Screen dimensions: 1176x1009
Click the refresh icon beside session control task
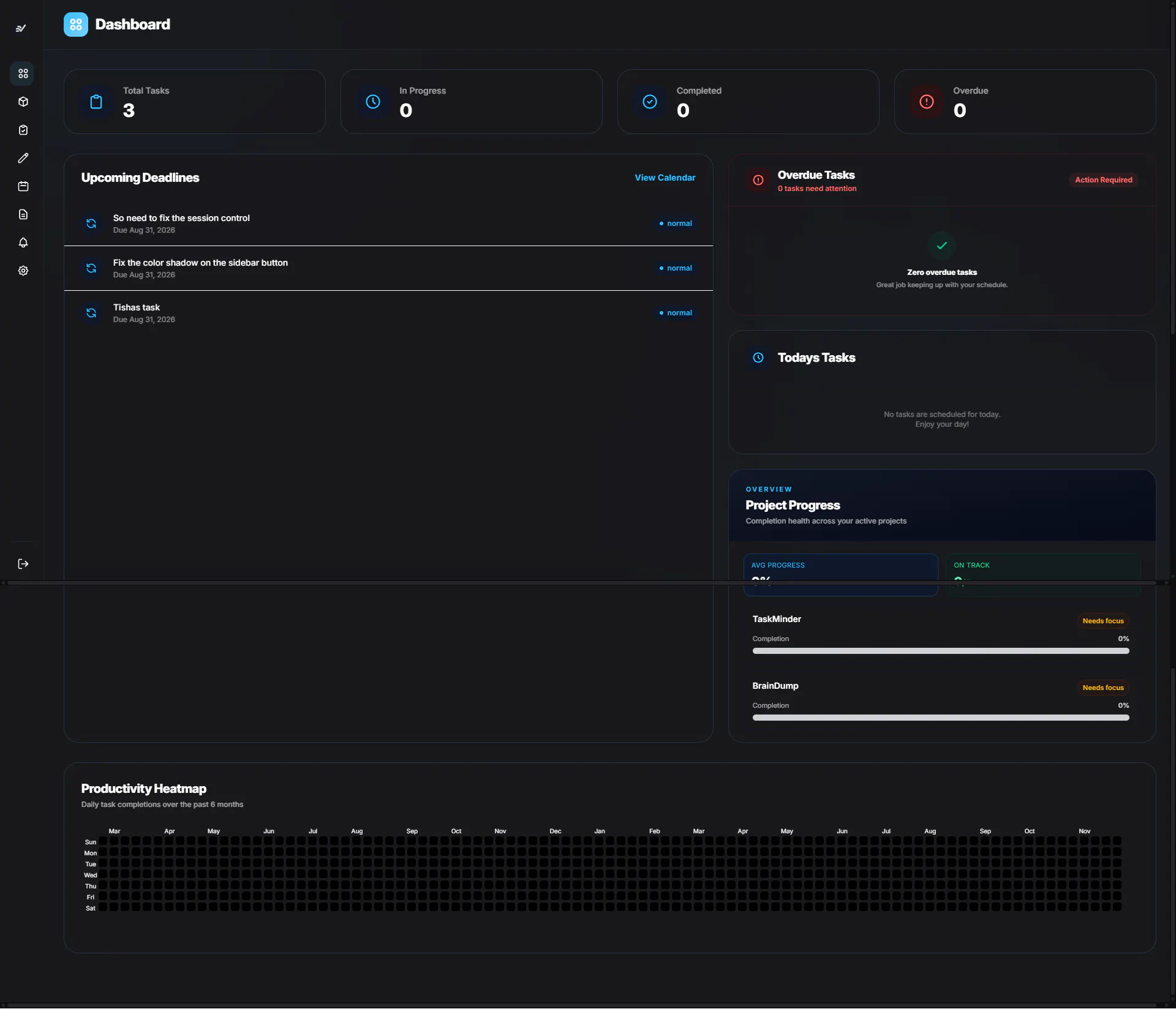click(91, 223)
